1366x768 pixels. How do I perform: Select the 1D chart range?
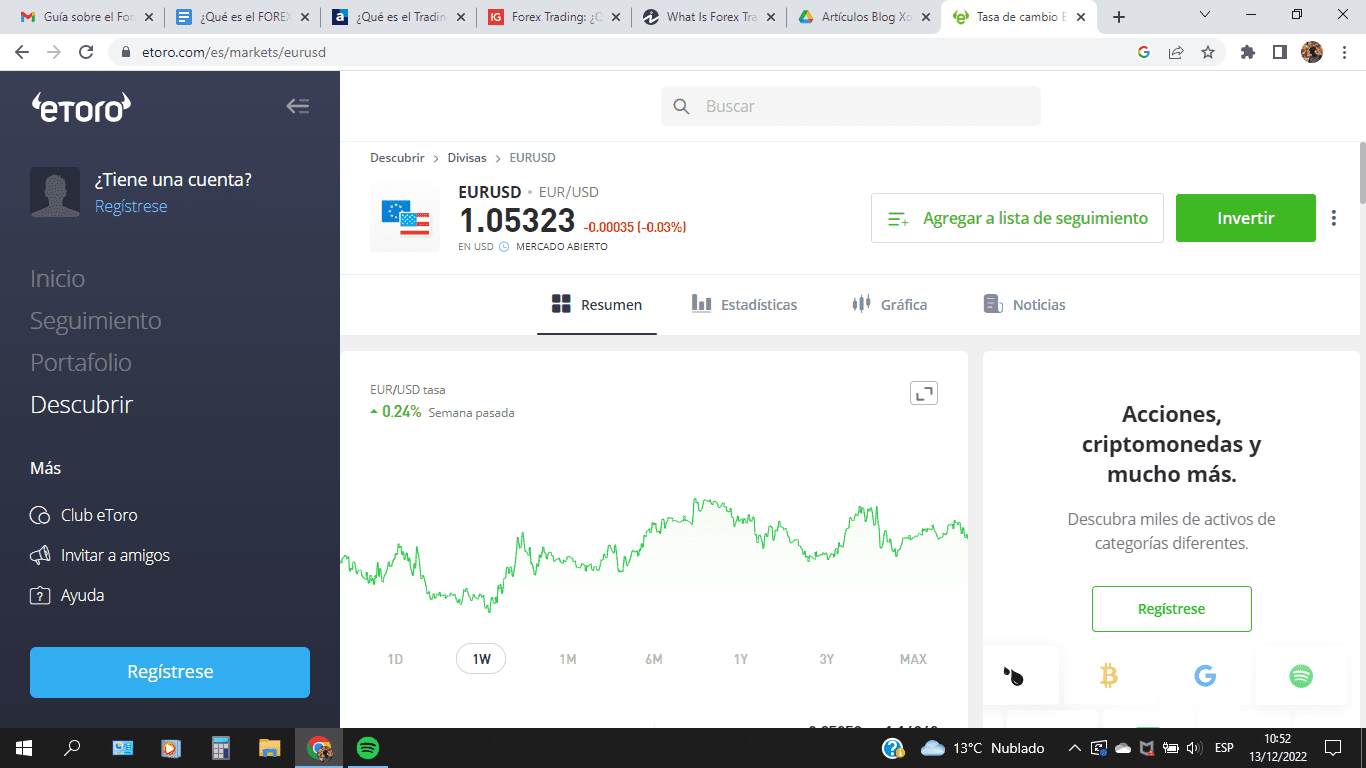(x=395, y=659)
